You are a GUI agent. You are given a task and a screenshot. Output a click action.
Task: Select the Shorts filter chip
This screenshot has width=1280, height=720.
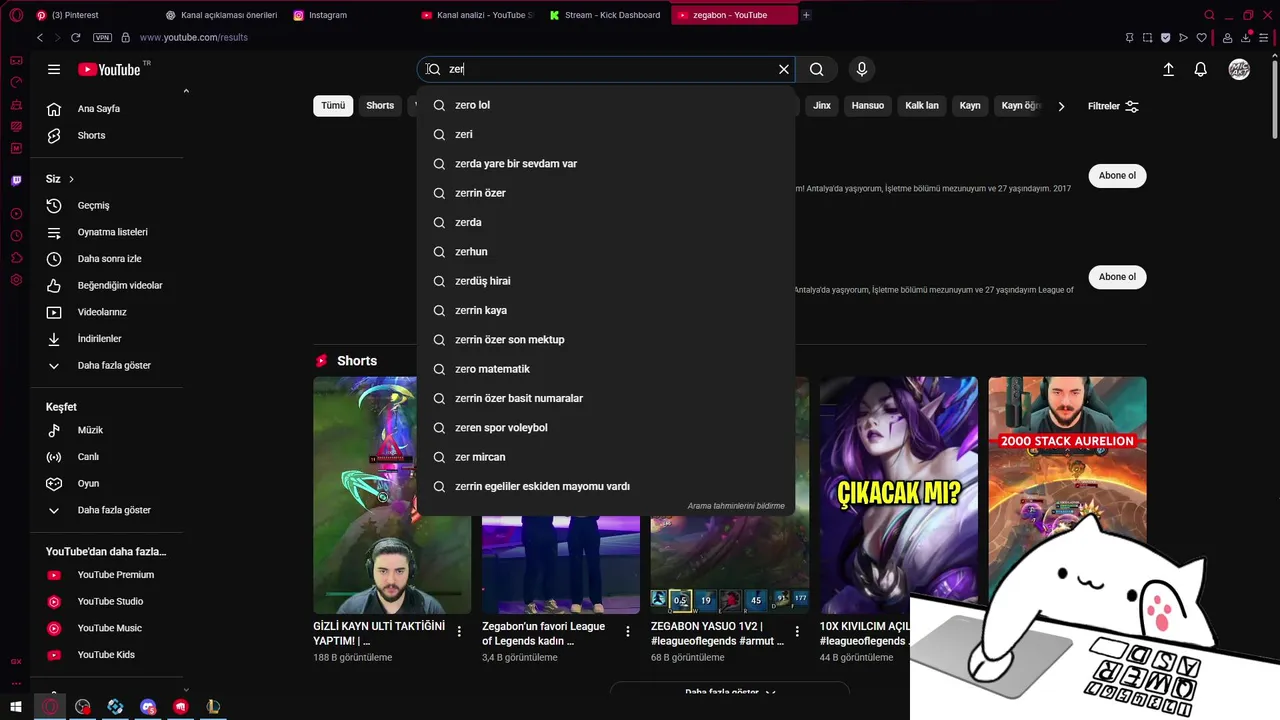(380, 105)
